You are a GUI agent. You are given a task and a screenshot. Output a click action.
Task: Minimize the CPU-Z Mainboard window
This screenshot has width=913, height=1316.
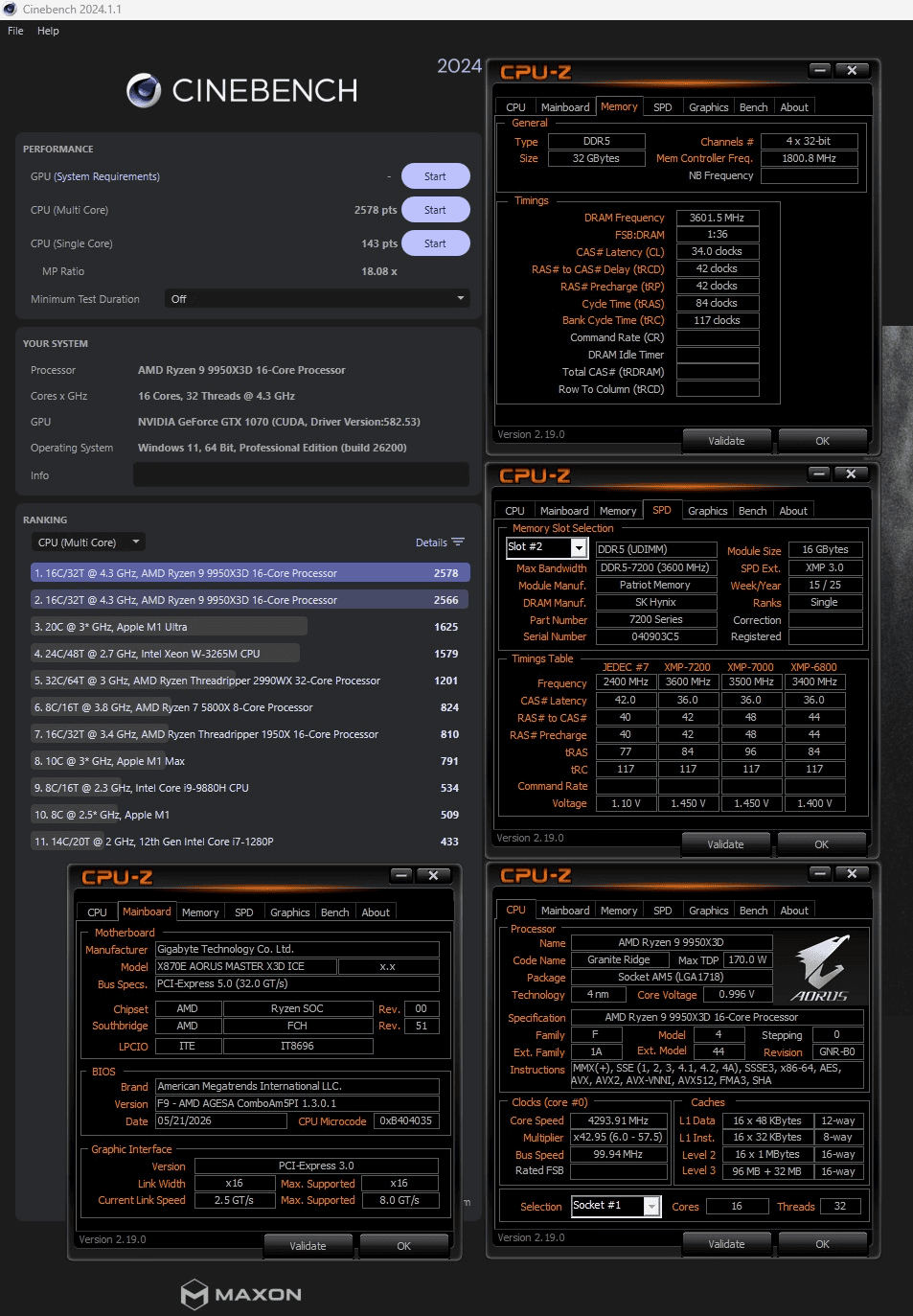[x=401, y=875]
